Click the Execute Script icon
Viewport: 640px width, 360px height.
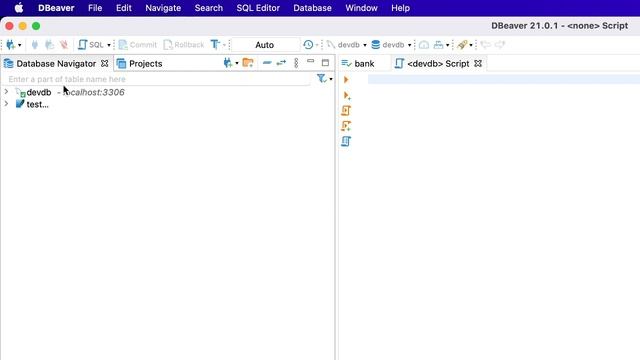[346, 111]
